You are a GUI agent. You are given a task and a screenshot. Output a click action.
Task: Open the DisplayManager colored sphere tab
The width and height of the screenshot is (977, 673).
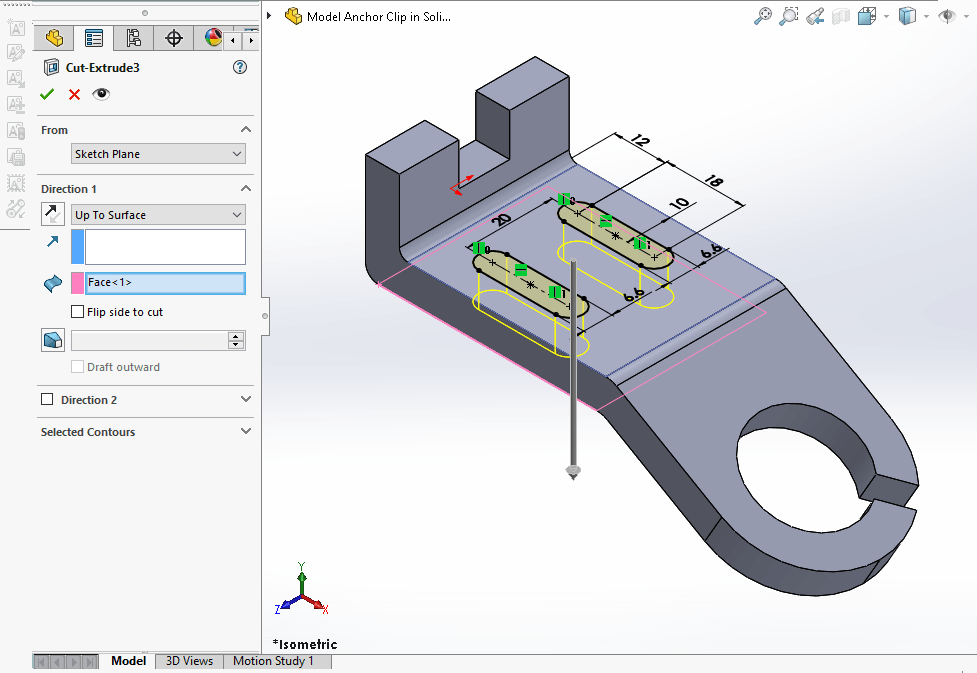(x=211, y=37)
